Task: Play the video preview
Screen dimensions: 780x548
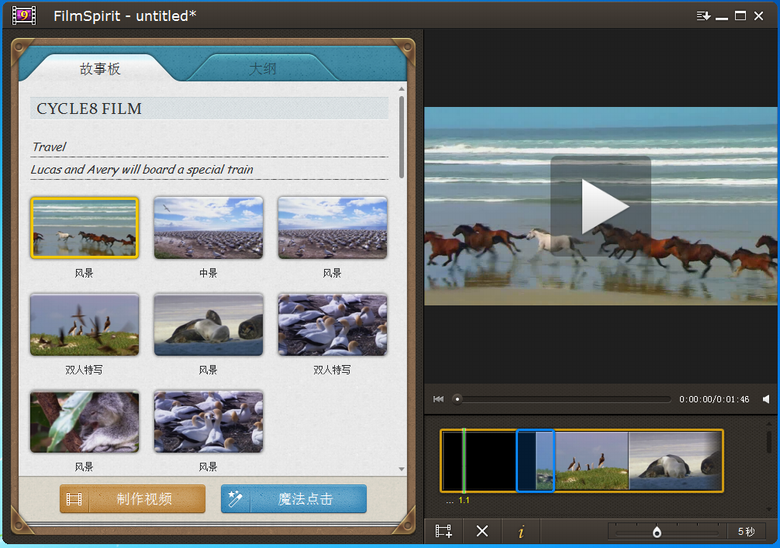Action: (x=601, y=207)
